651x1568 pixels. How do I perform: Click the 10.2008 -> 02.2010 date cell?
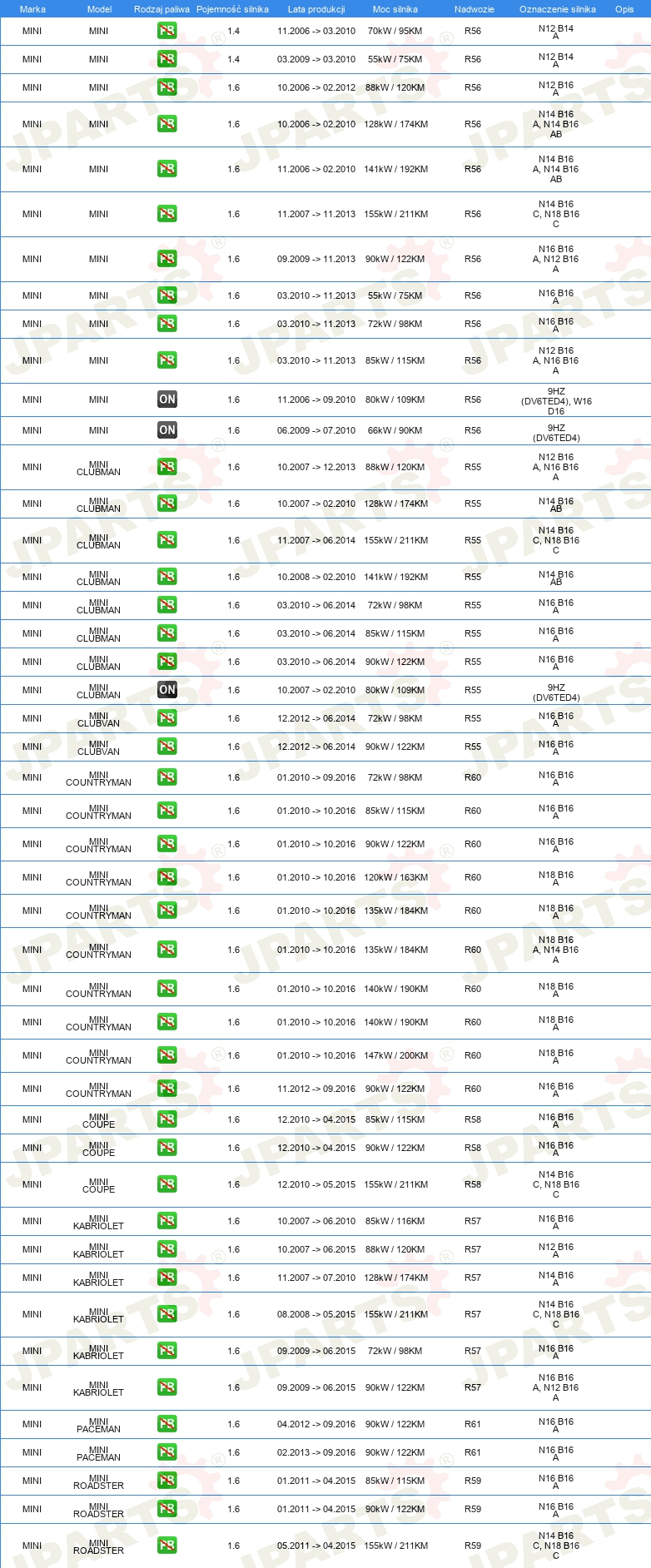(316, 577)
